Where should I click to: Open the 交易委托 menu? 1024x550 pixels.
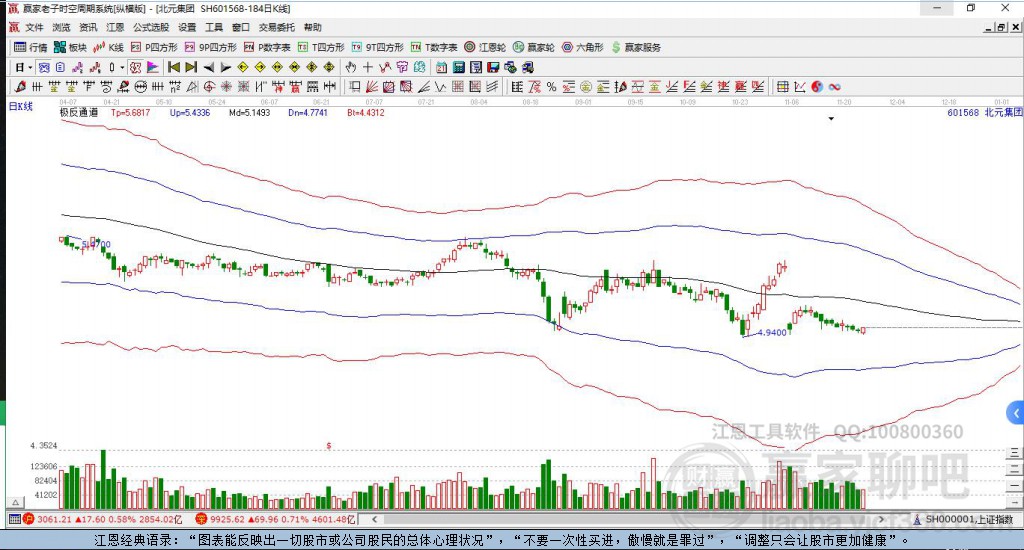[x=276, y=27]
